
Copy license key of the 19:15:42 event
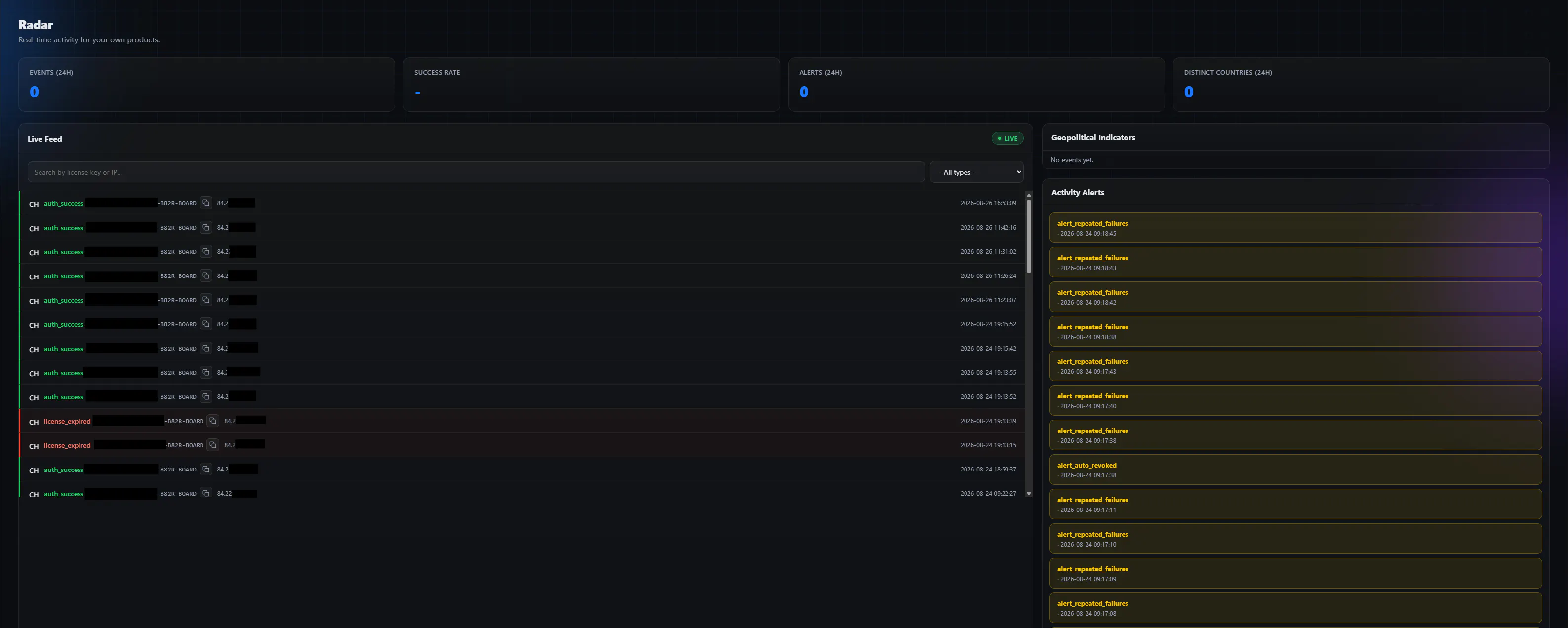coord(206,348)
